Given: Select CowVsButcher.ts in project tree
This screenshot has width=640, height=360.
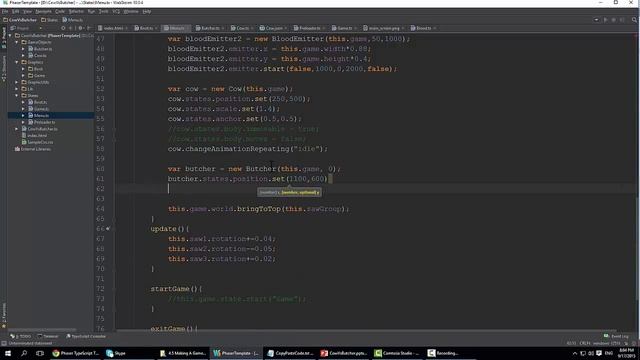Looking at the screenshot, I should [x=42, y=129].
